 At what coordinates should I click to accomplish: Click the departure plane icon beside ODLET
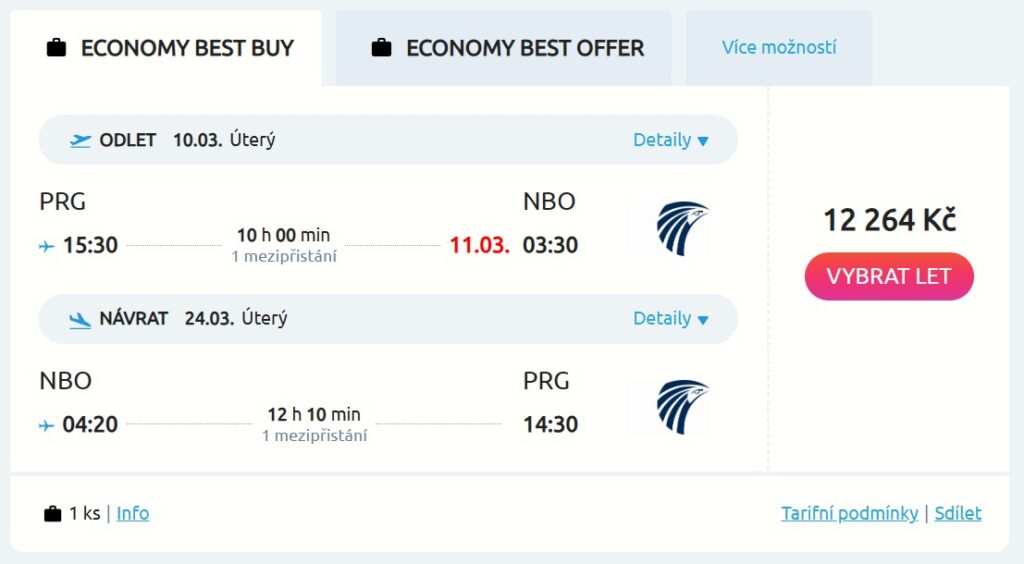point(81,140)
